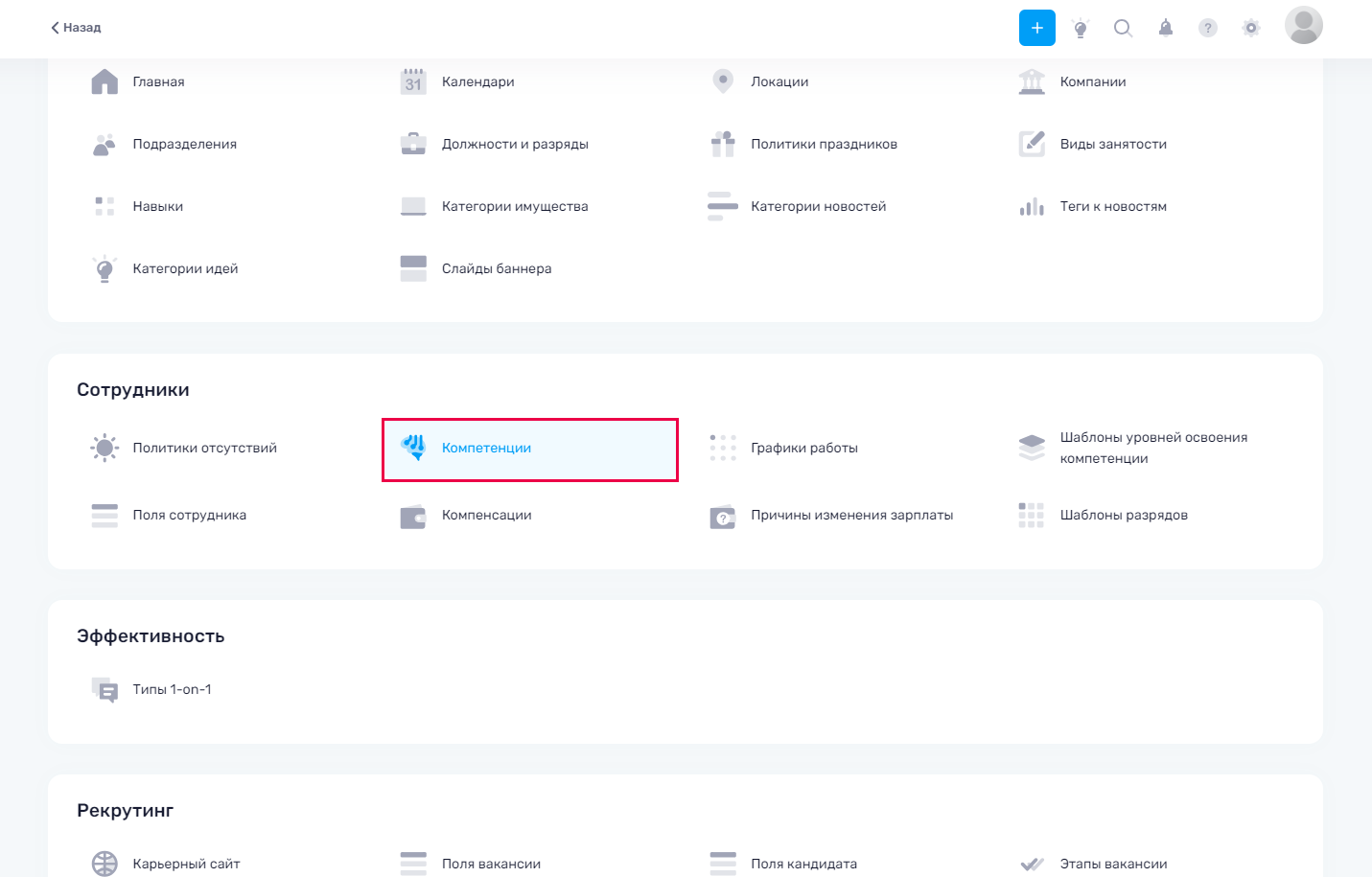The height and width of the screenshot is (877, 1372).
Task: Open settings gear icon in header
Action: [1251, 28]
